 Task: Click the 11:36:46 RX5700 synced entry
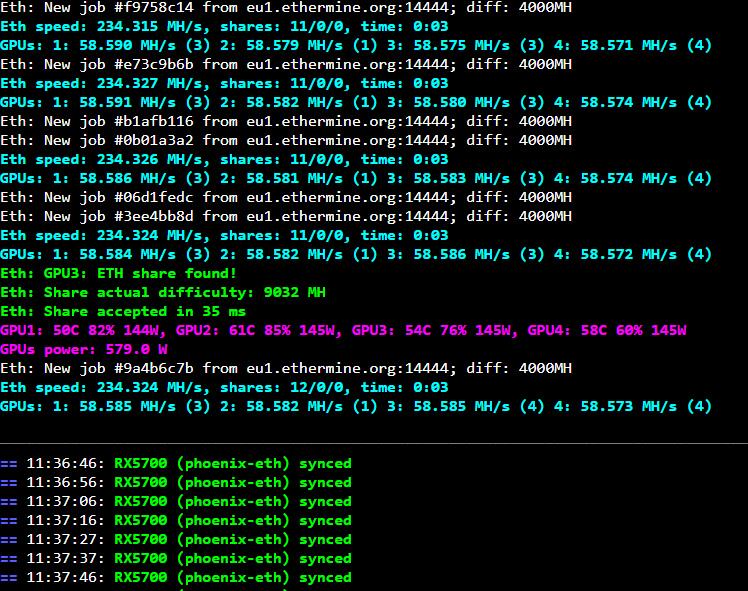pos(176,464)
